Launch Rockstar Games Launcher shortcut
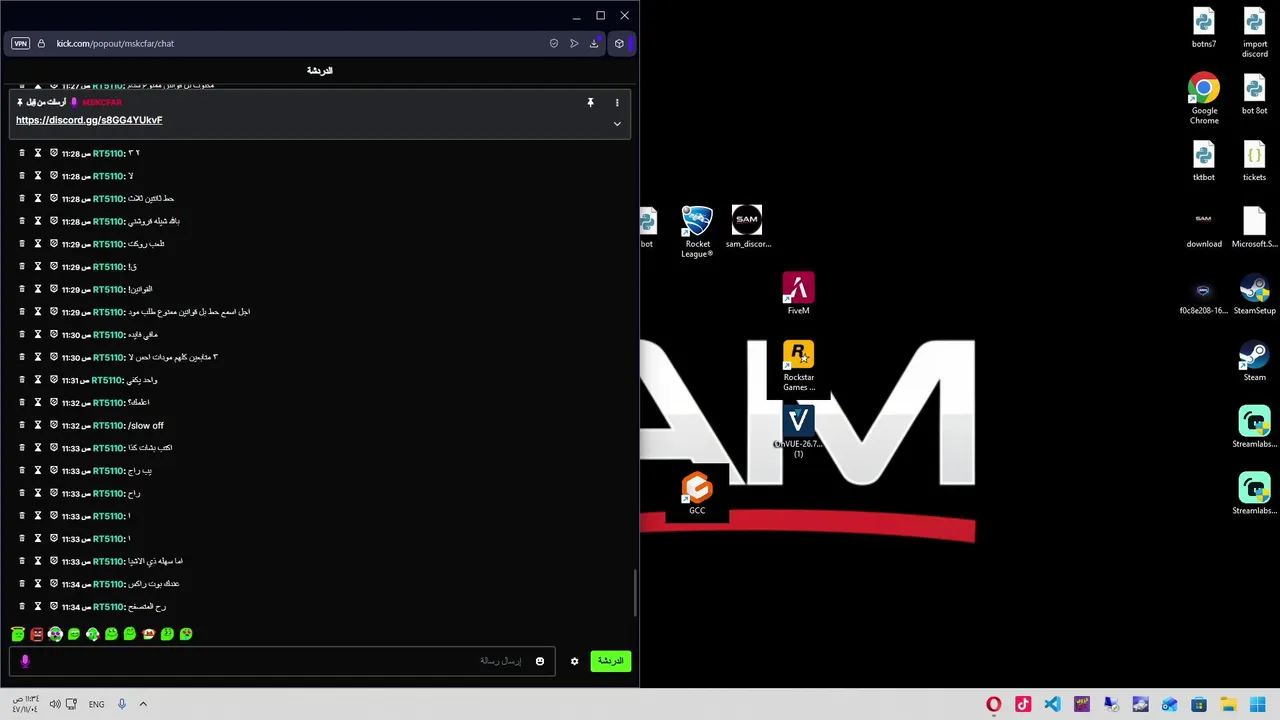1280x720 pixels. tap(798, 366)
